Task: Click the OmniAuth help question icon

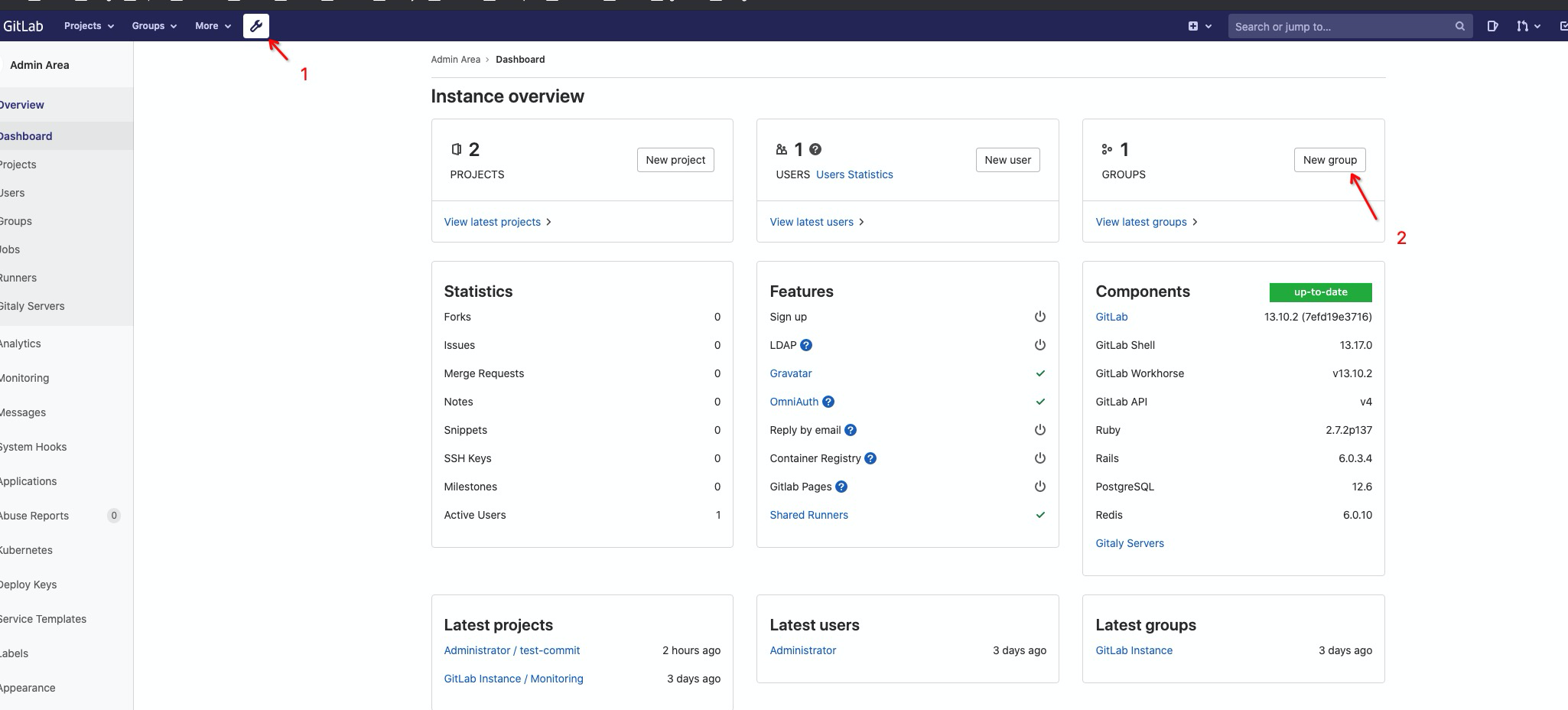Action: pyautogui.click(x=828, y=402)
